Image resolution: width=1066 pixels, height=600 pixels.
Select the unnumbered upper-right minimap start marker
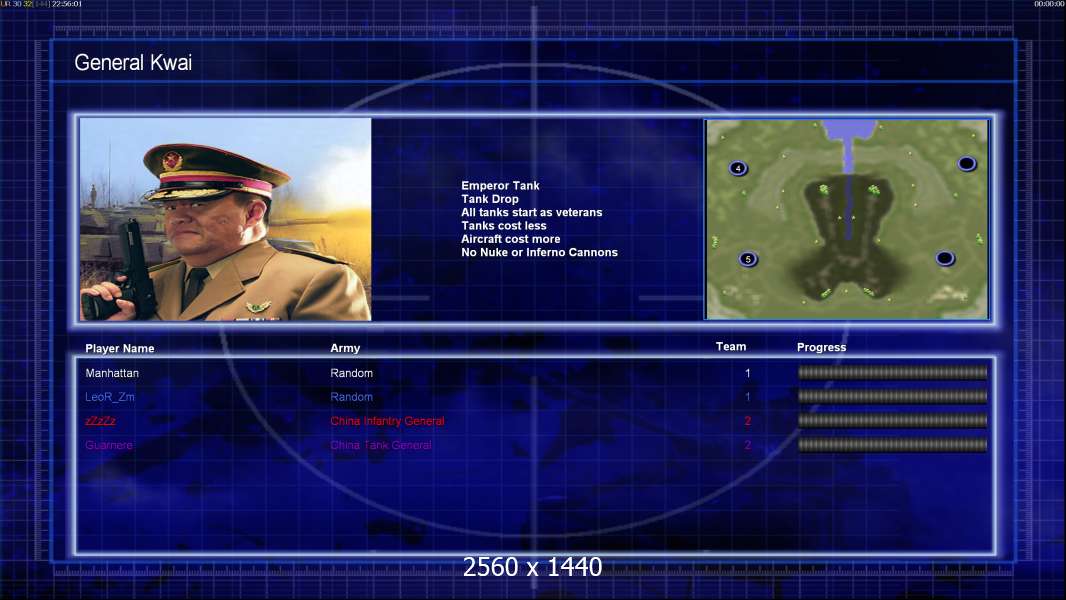(967, 164)
